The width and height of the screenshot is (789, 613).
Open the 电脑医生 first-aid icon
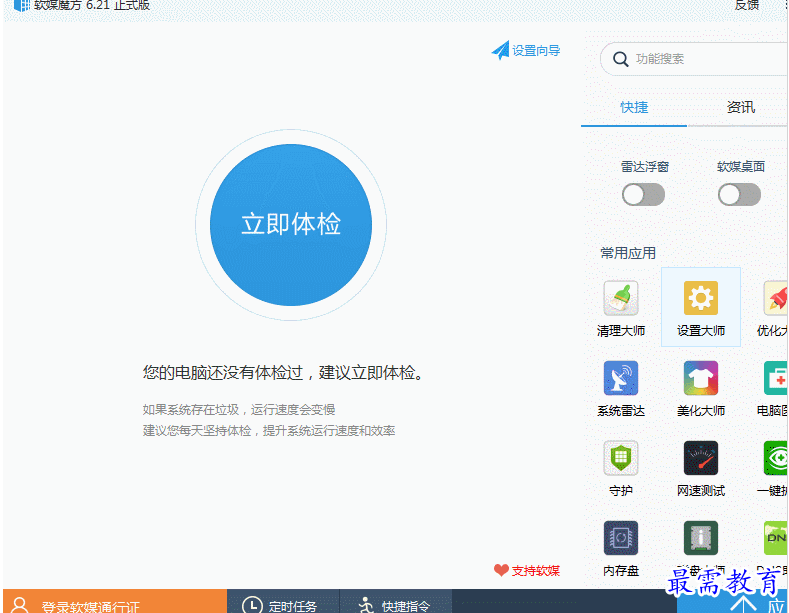776,378
